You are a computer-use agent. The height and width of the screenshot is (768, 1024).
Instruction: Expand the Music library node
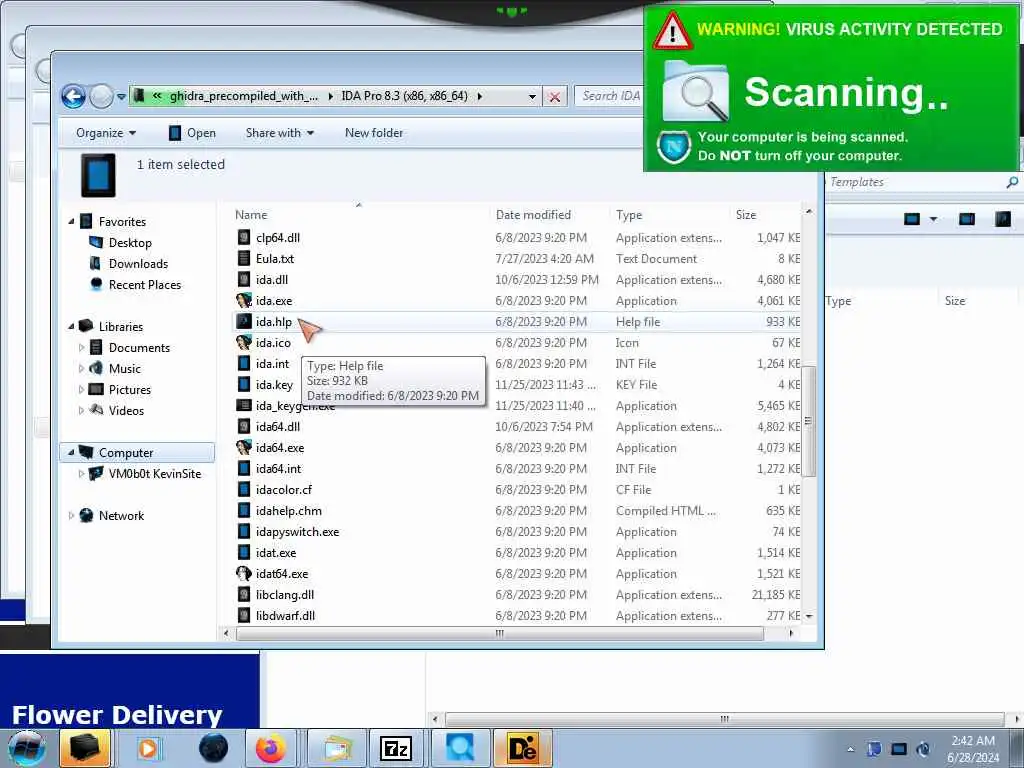pyautogui.click(x=81, y=368)
